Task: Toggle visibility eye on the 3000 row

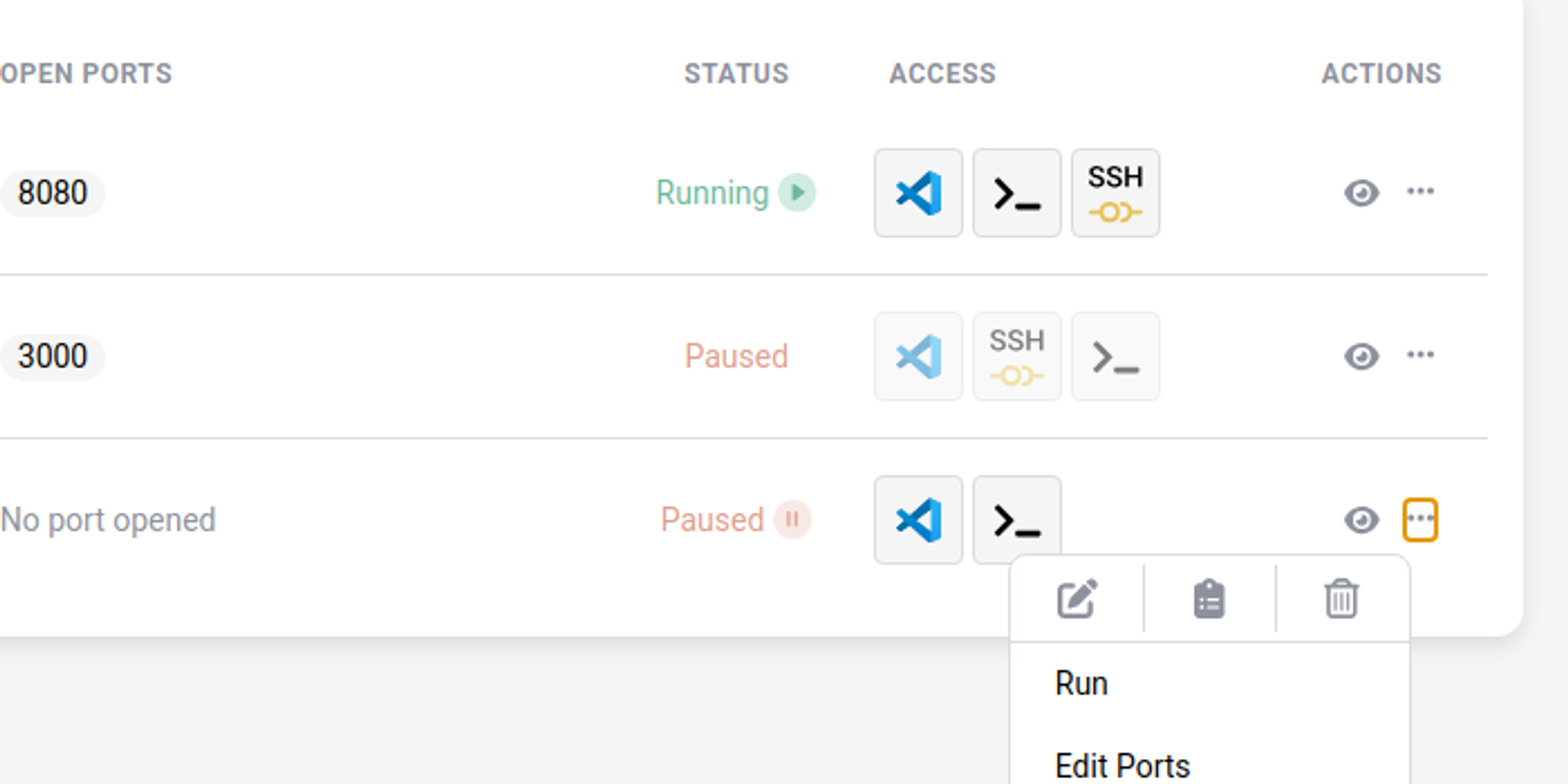Action: 1362,355
